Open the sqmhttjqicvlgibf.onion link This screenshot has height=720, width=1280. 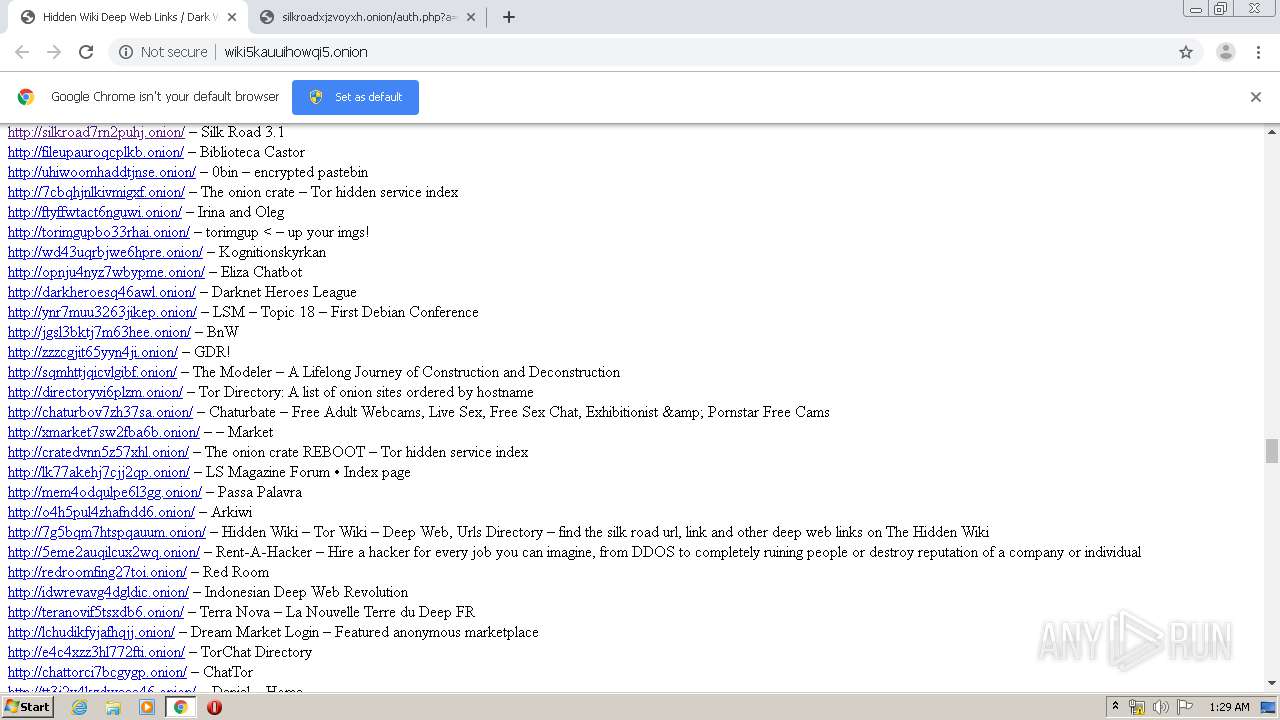[x=92, y=372]
